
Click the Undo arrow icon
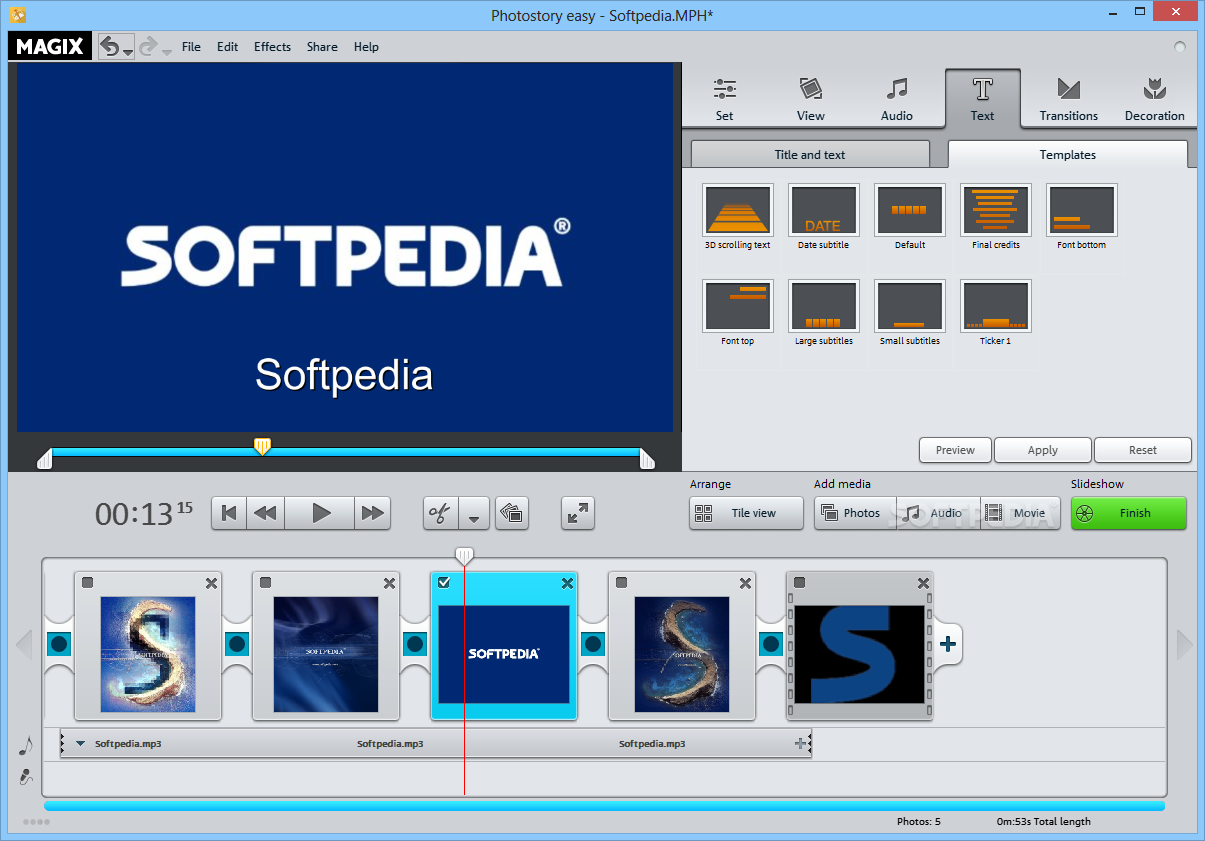[110, 46]
